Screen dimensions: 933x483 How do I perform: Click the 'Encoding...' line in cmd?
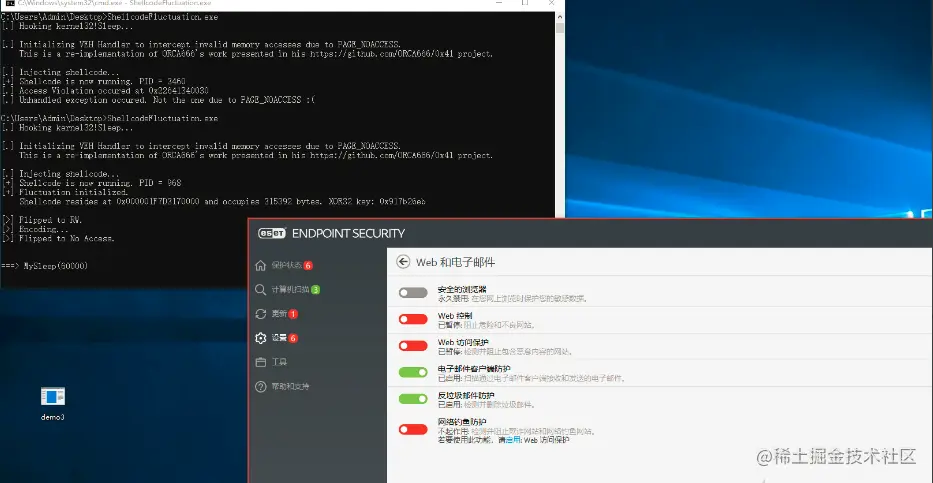point(35,229)
